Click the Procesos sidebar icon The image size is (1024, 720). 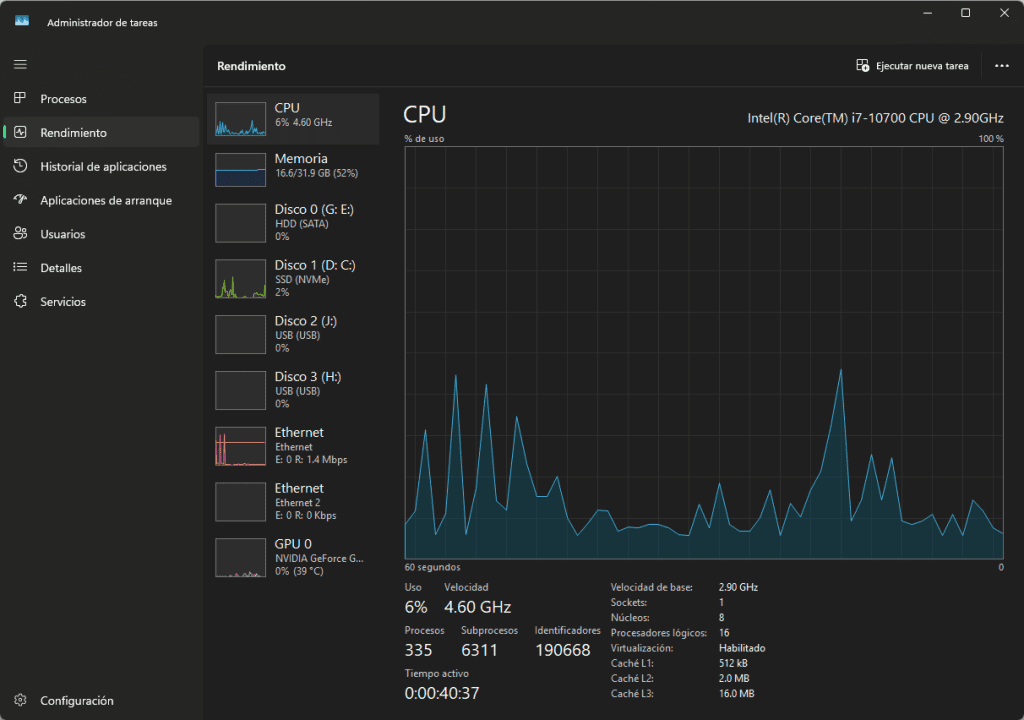[x=20, y=99]
